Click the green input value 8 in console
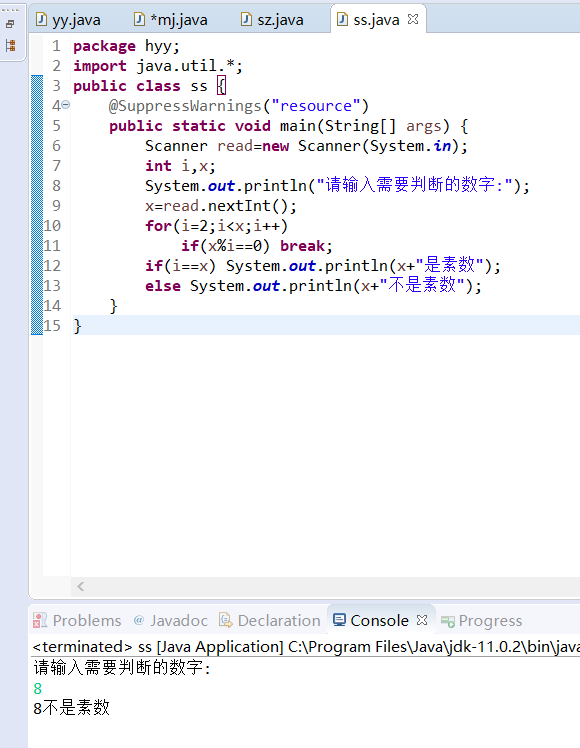The image size is (580, 748). coord(38,688)
